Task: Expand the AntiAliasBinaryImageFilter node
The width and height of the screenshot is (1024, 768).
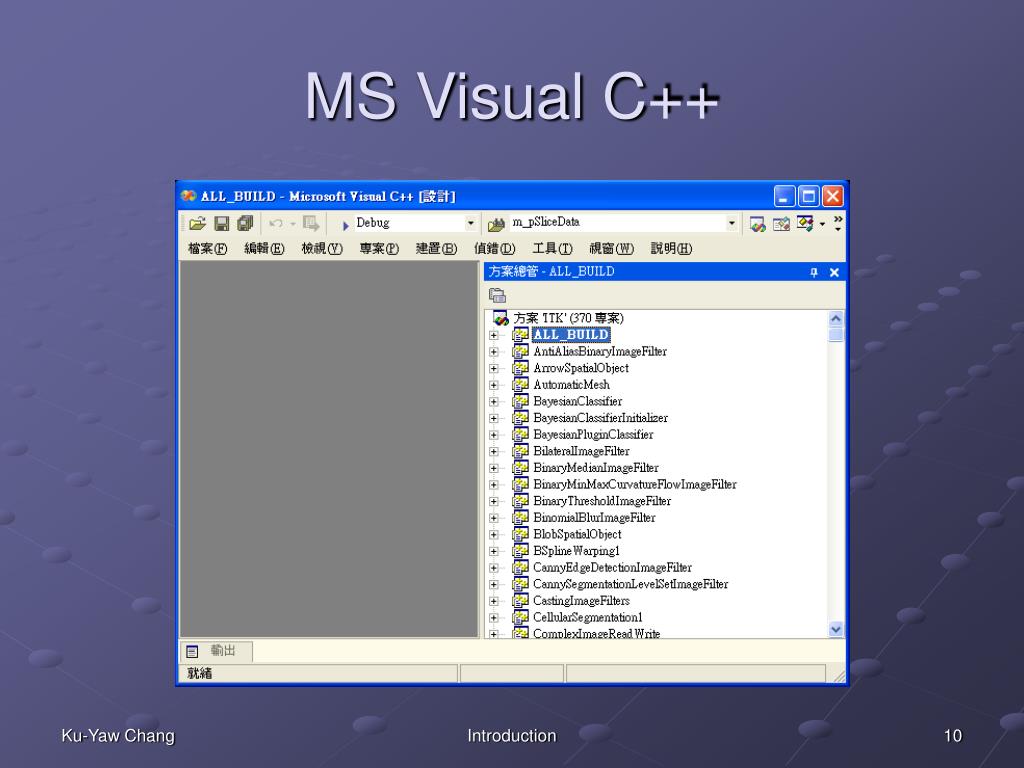Action: [494, 352]
